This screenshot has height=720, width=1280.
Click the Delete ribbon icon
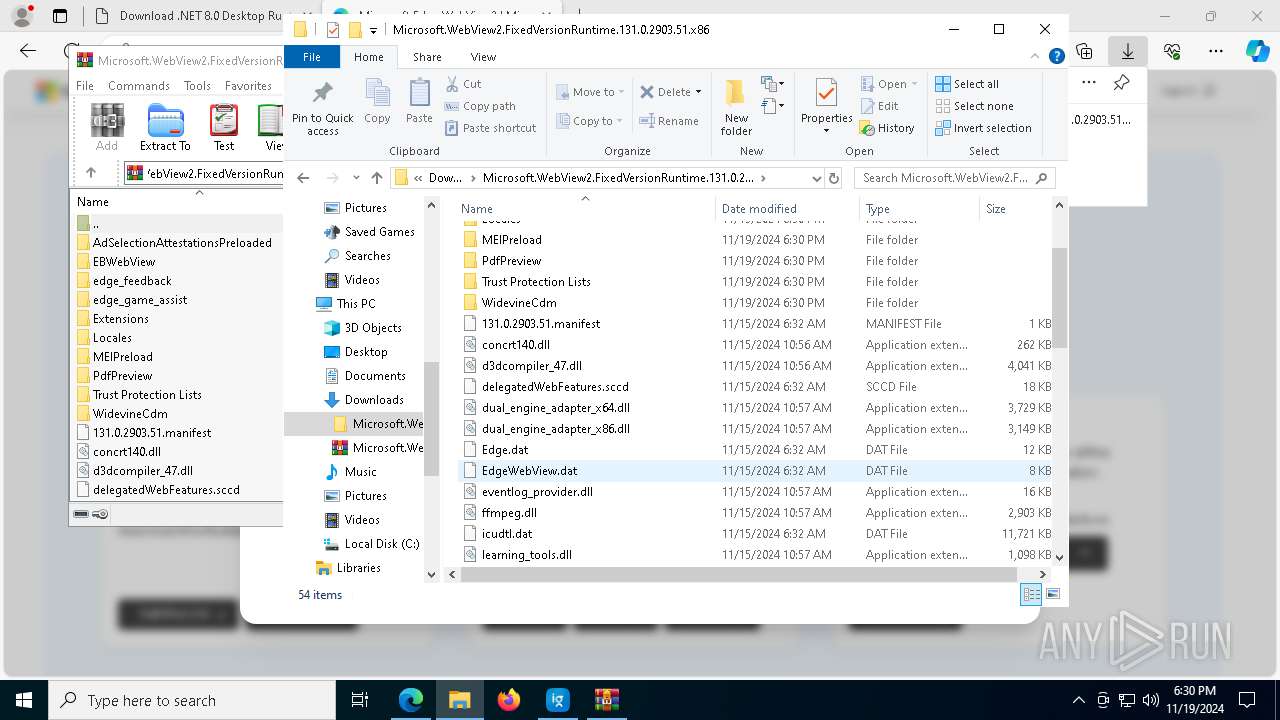click(x=665, y=92)
